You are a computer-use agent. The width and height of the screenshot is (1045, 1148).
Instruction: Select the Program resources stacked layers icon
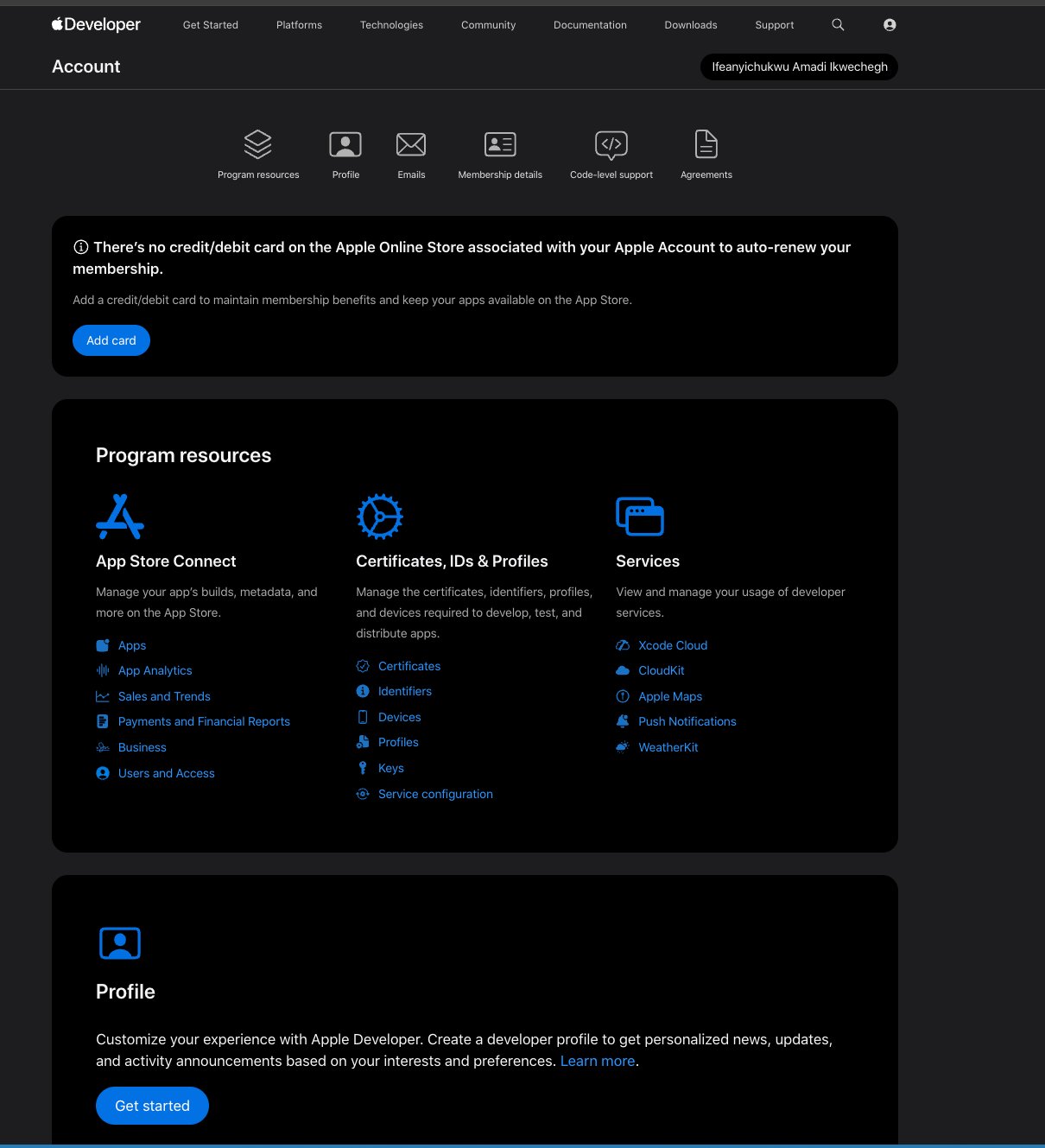[258, 144]
